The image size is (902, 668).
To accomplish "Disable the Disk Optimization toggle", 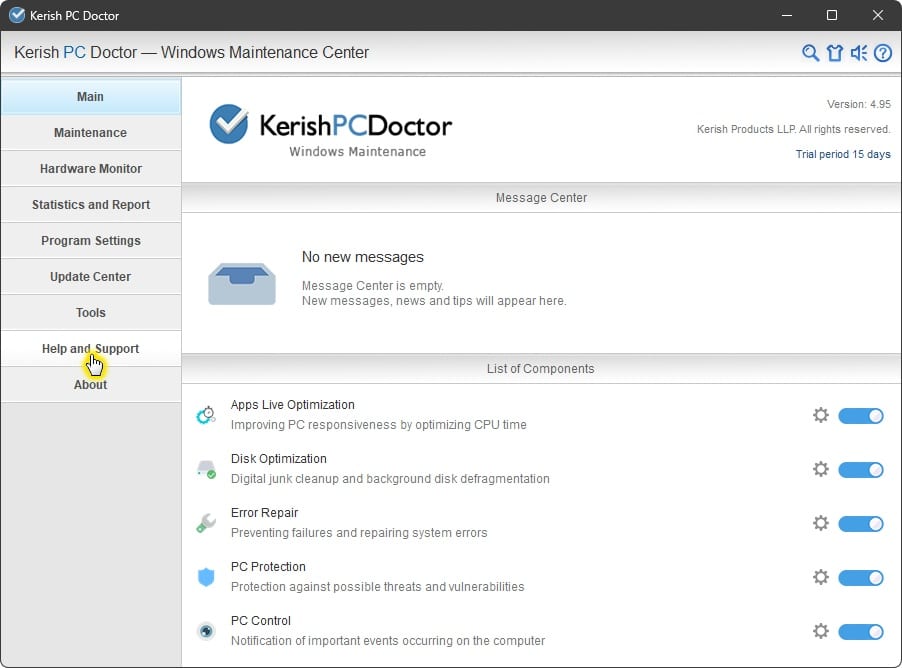I will (x=861, y=470).
